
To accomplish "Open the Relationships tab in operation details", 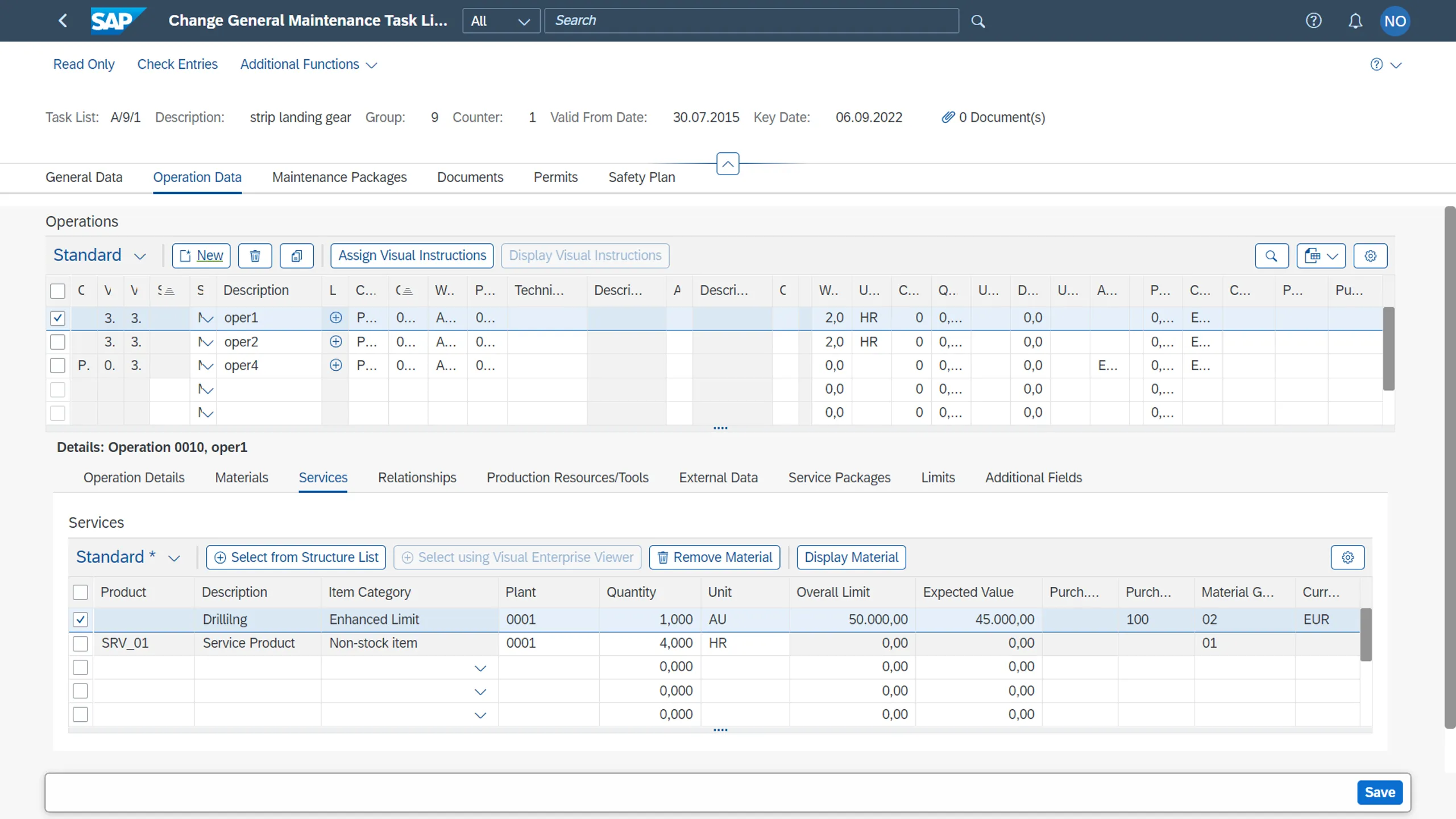I will [x=417, y=478].
